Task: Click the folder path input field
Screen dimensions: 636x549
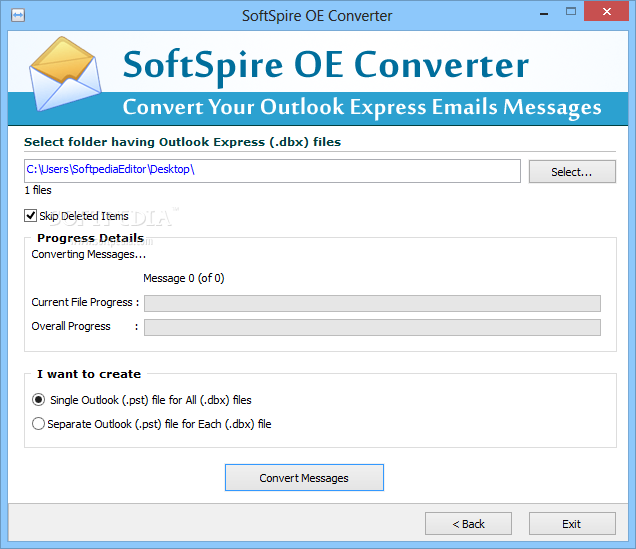Action: [272, 171]
